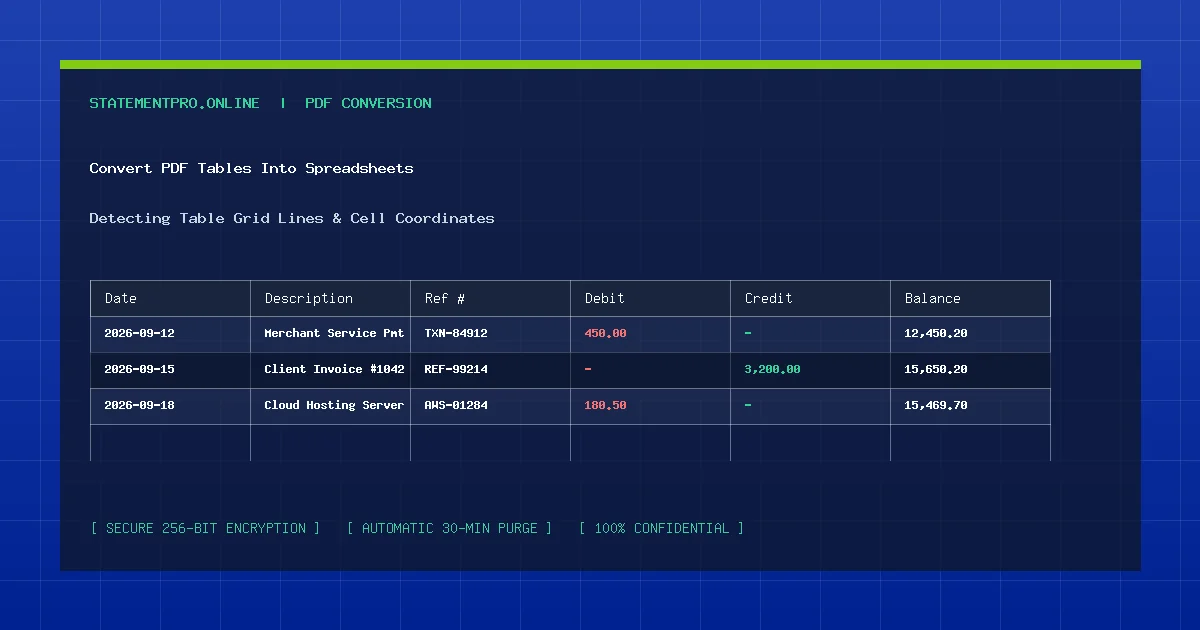The height and width of the screenshot is (630, 1200).
Task: Click the PDF CONVERSION header label
Action: click(368, 103)
